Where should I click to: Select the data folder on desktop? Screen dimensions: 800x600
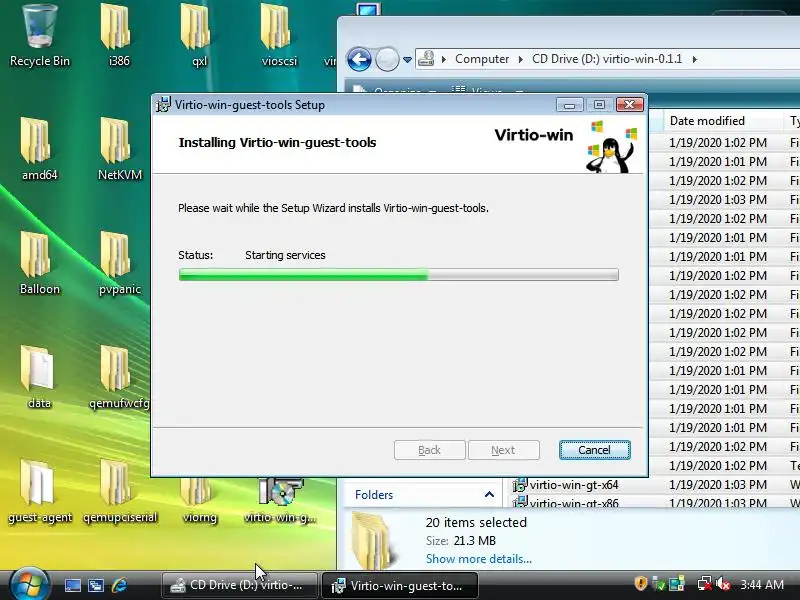[x=39, y=378]
